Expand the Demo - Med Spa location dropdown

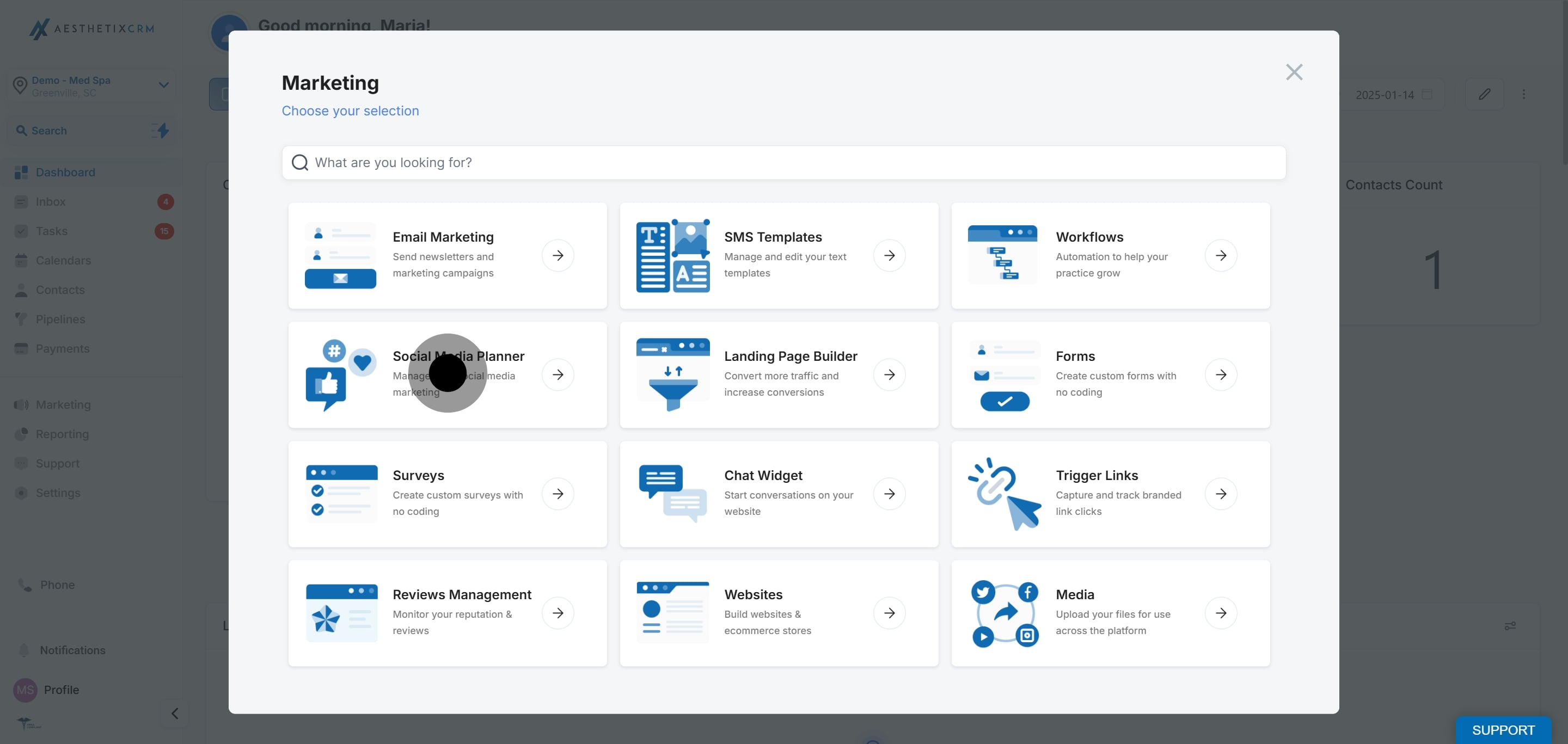click(163, 85)
